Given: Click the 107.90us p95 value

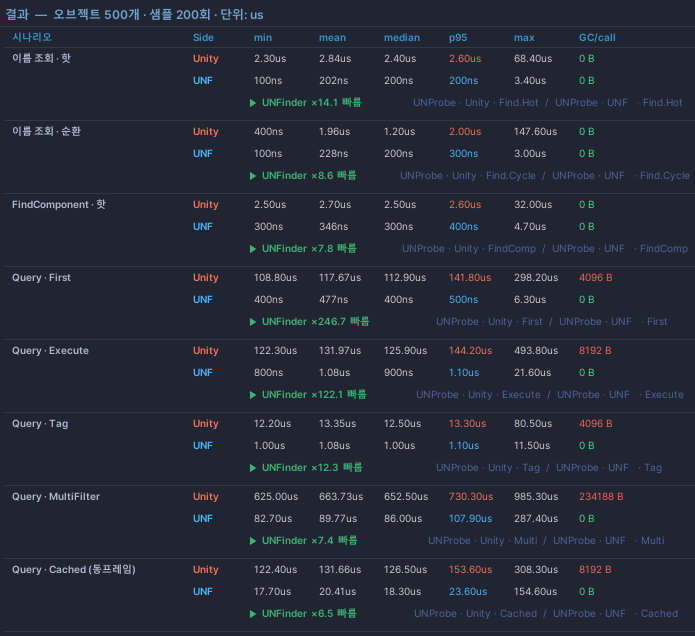Looking at the screenshot, I should 470,519.
